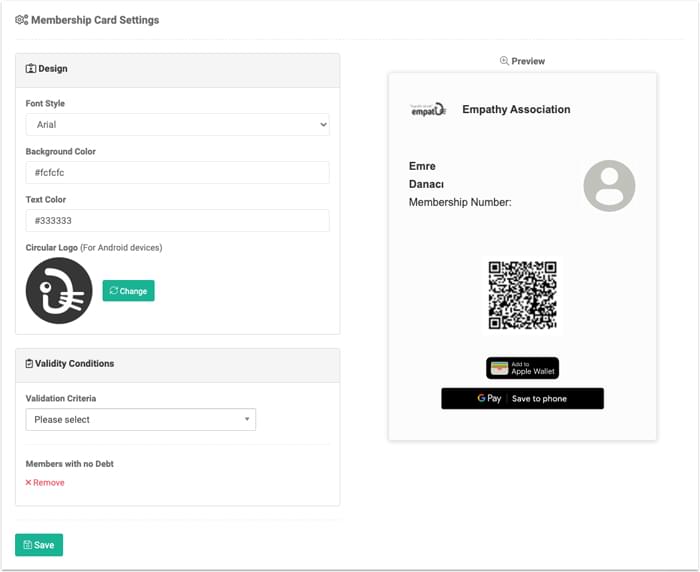The width and height of the screenshot is (700, 572).
Task: Click the Preview label
Action: tap(528, 61)
